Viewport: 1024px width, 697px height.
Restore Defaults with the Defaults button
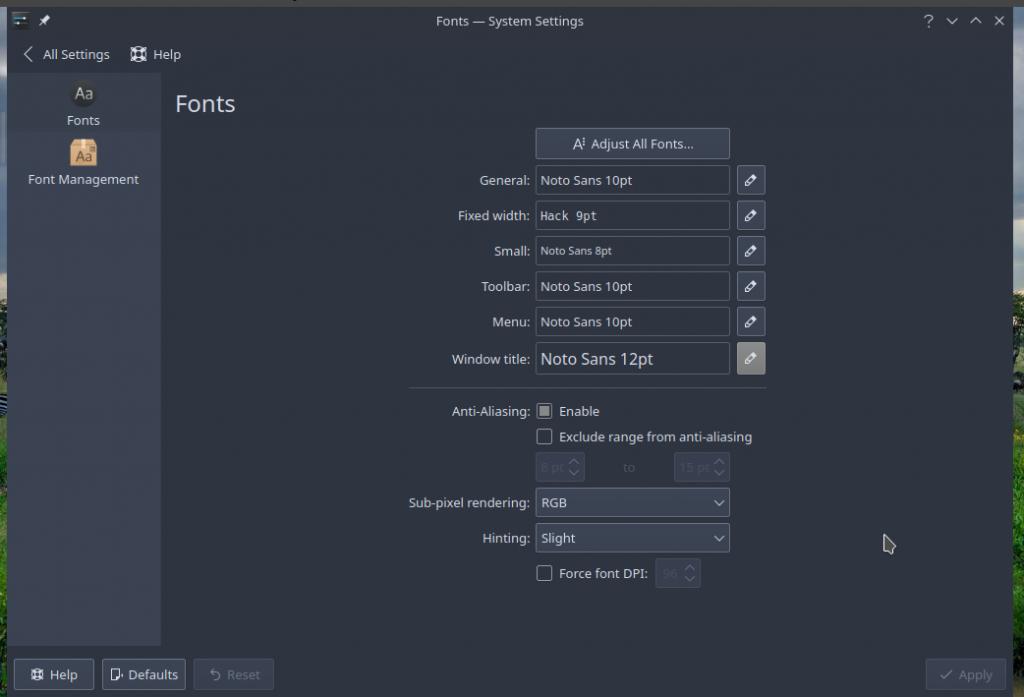144,674
